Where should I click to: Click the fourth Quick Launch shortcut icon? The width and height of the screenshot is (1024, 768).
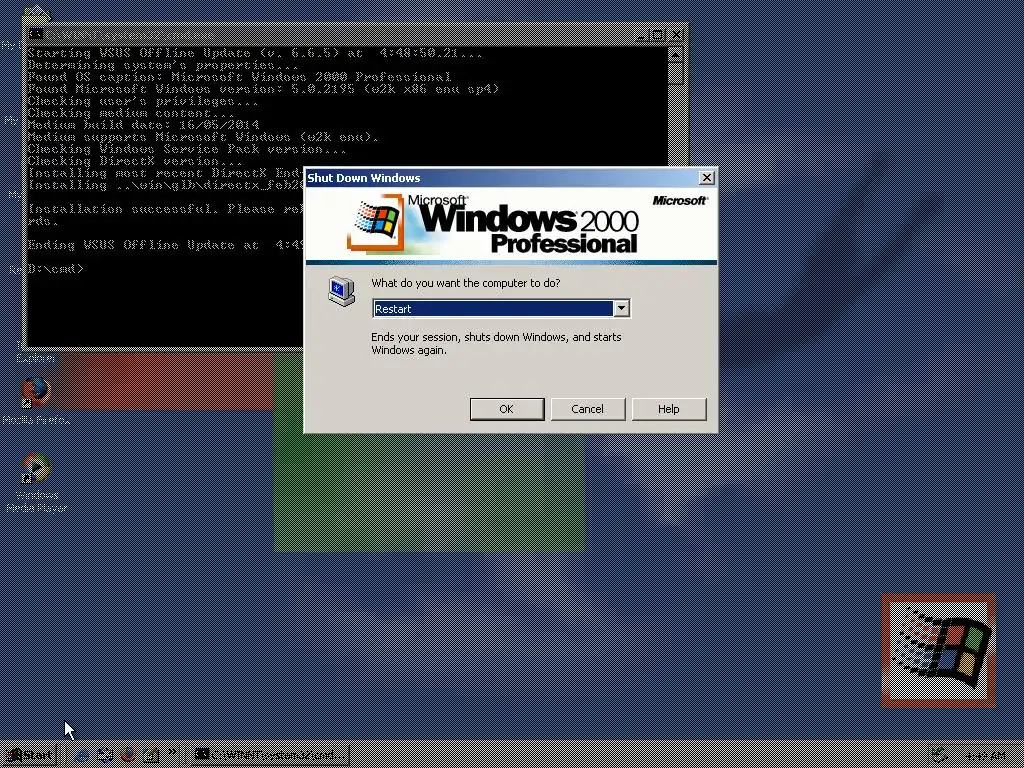(x=151, y=756)
